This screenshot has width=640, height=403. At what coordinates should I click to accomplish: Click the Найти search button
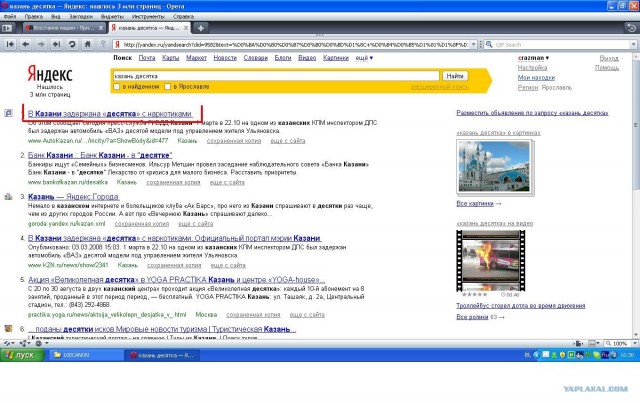point(455,76)
